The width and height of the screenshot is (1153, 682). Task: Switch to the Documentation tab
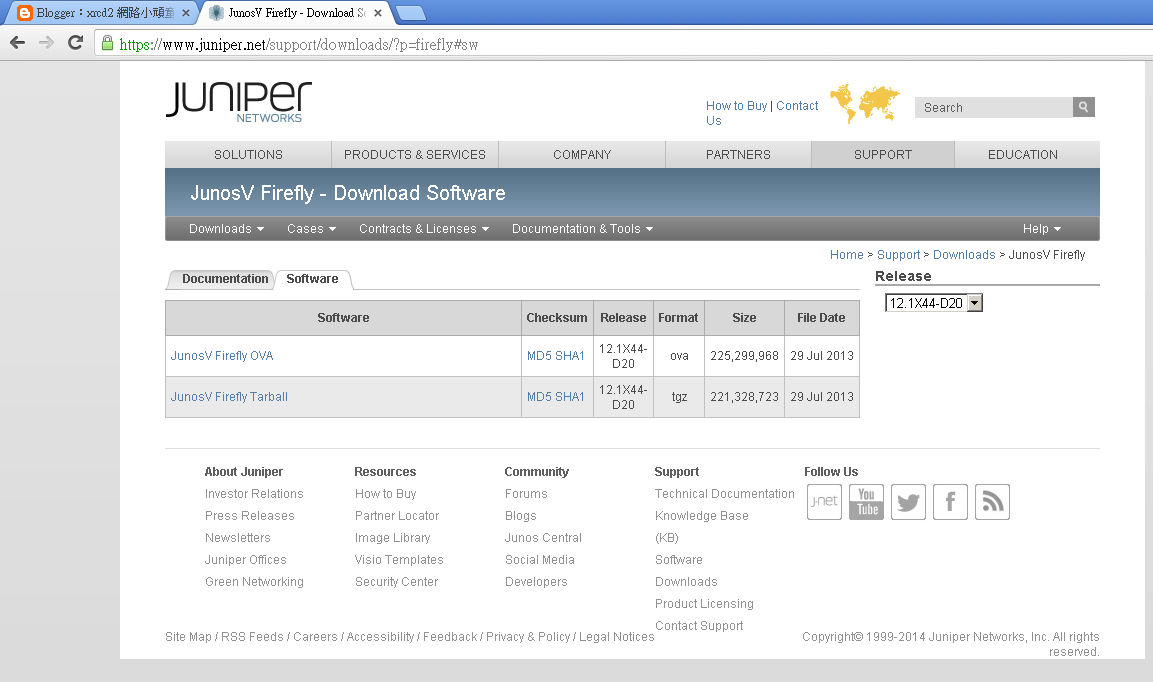click(225, 279)
